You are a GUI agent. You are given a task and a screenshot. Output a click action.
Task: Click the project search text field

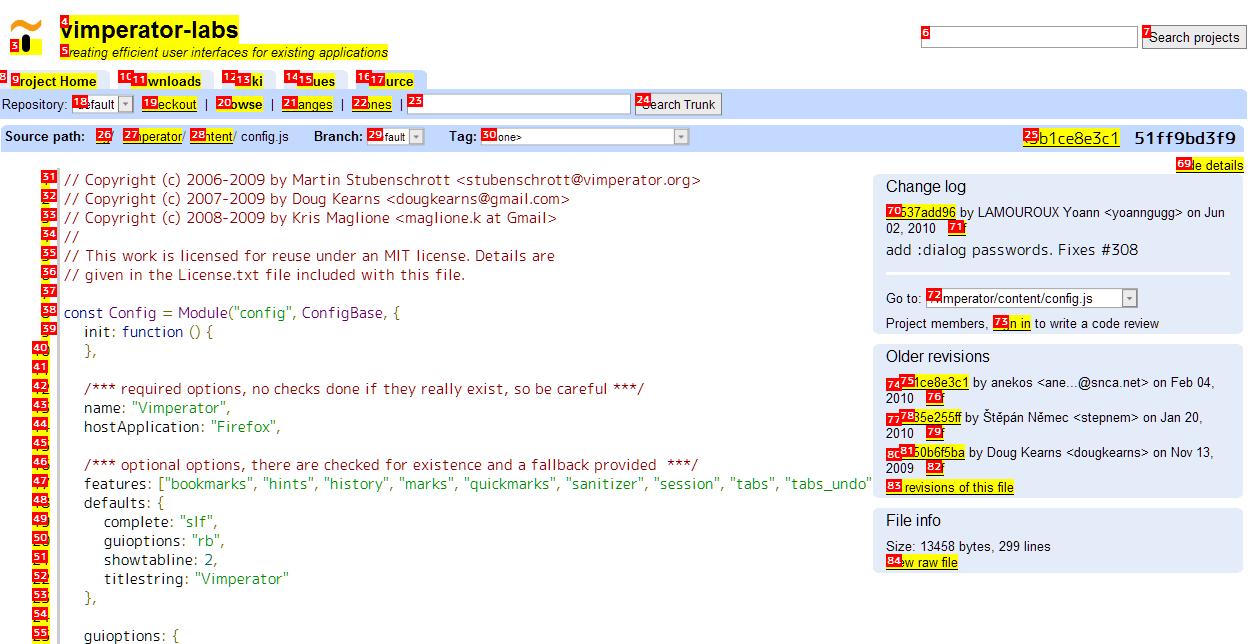point(1028,37)
